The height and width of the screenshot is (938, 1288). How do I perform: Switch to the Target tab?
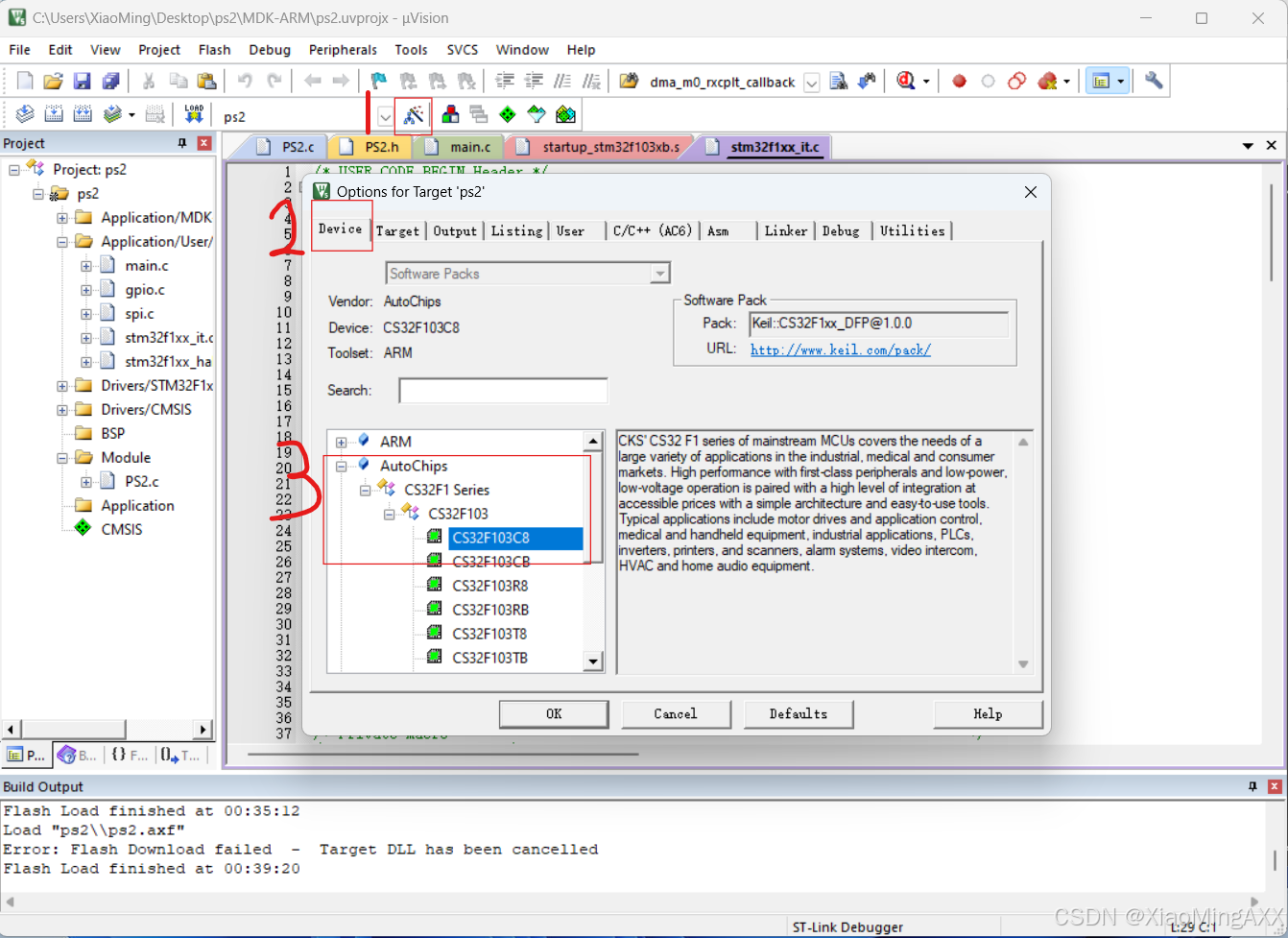(x=398, y=230)
